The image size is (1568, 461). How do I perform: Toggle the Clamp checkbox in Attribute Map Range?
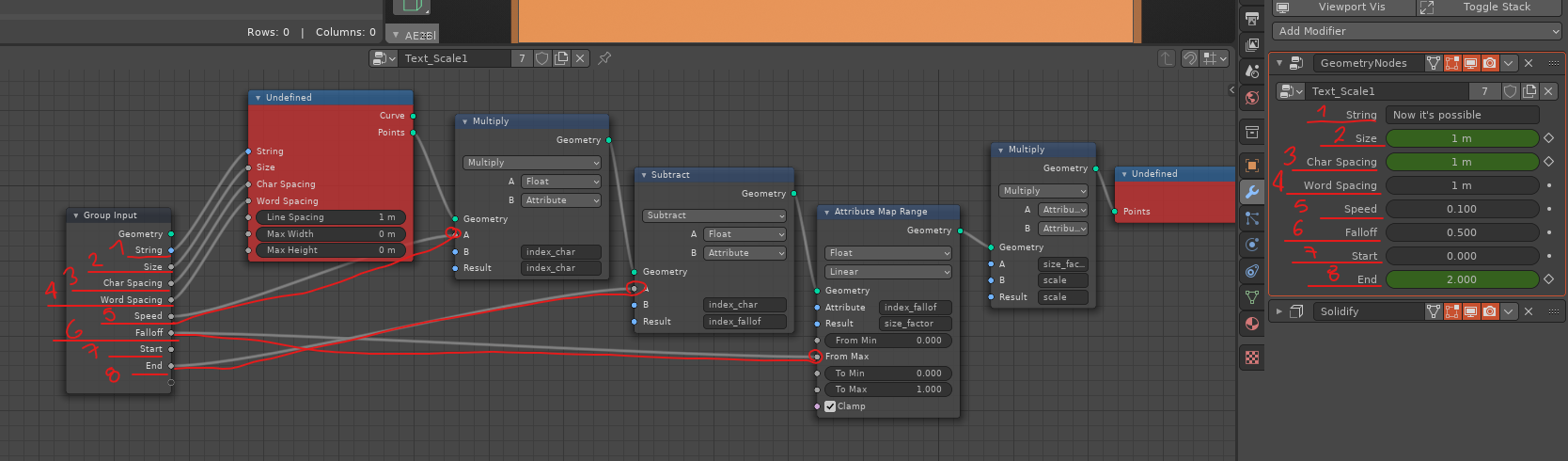pyautogui.click(x=830, y=406)
